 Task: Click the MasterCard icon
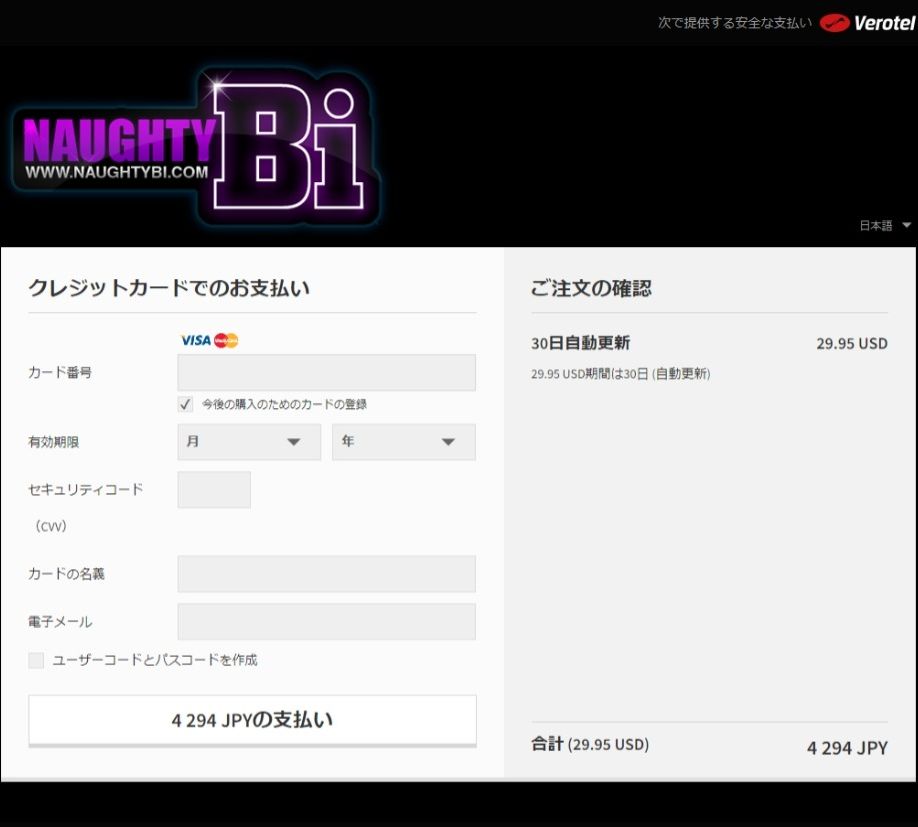(x=227, y=340)
